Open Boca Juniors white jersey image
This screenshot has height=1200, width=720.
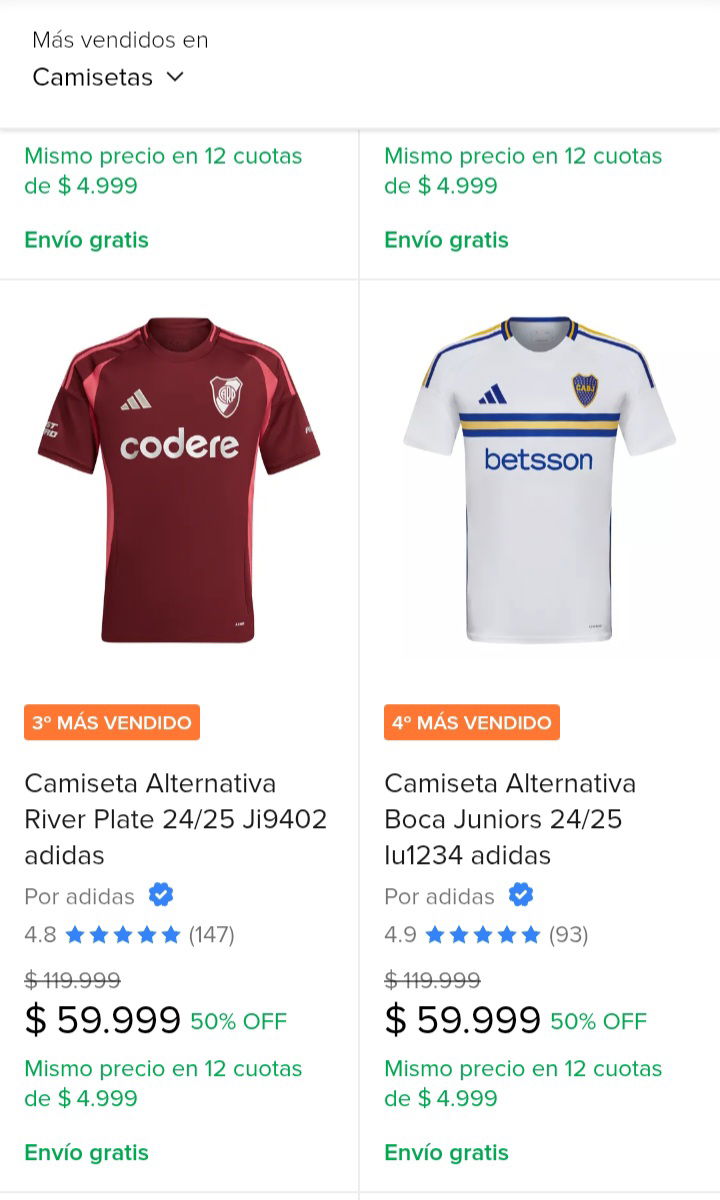coord(539,481)
